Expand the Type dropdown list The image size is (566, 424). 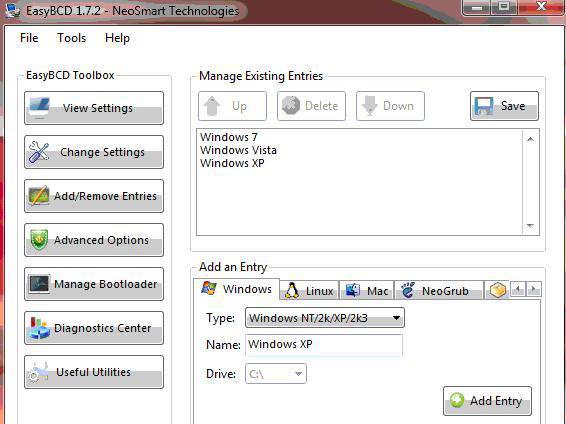325,318
